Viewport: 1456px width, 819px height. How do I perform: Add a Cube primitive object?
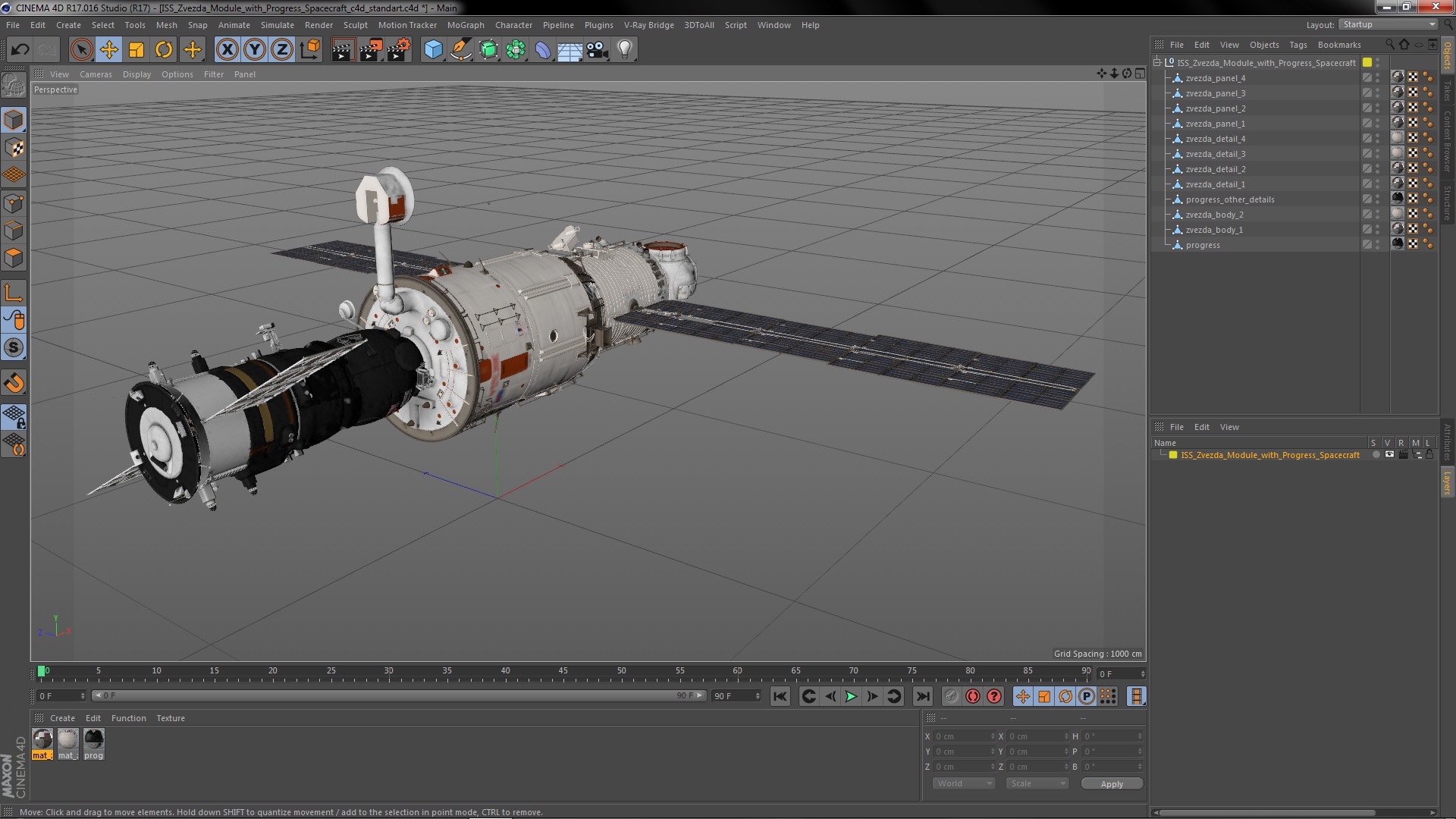(433, 50)
